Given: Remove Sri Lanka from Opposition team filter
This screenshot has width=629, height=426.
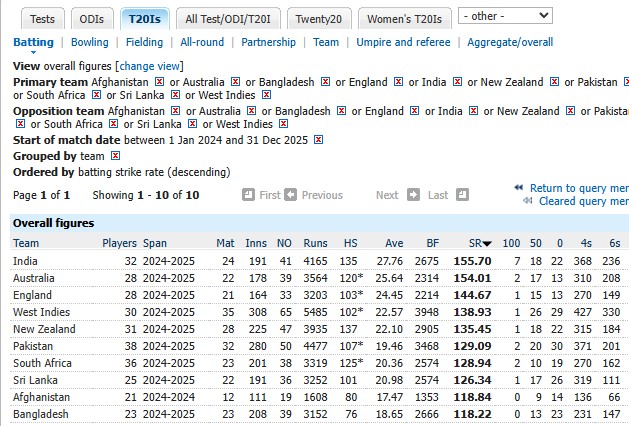Looking at the screenshot, I should coord(193,124).
